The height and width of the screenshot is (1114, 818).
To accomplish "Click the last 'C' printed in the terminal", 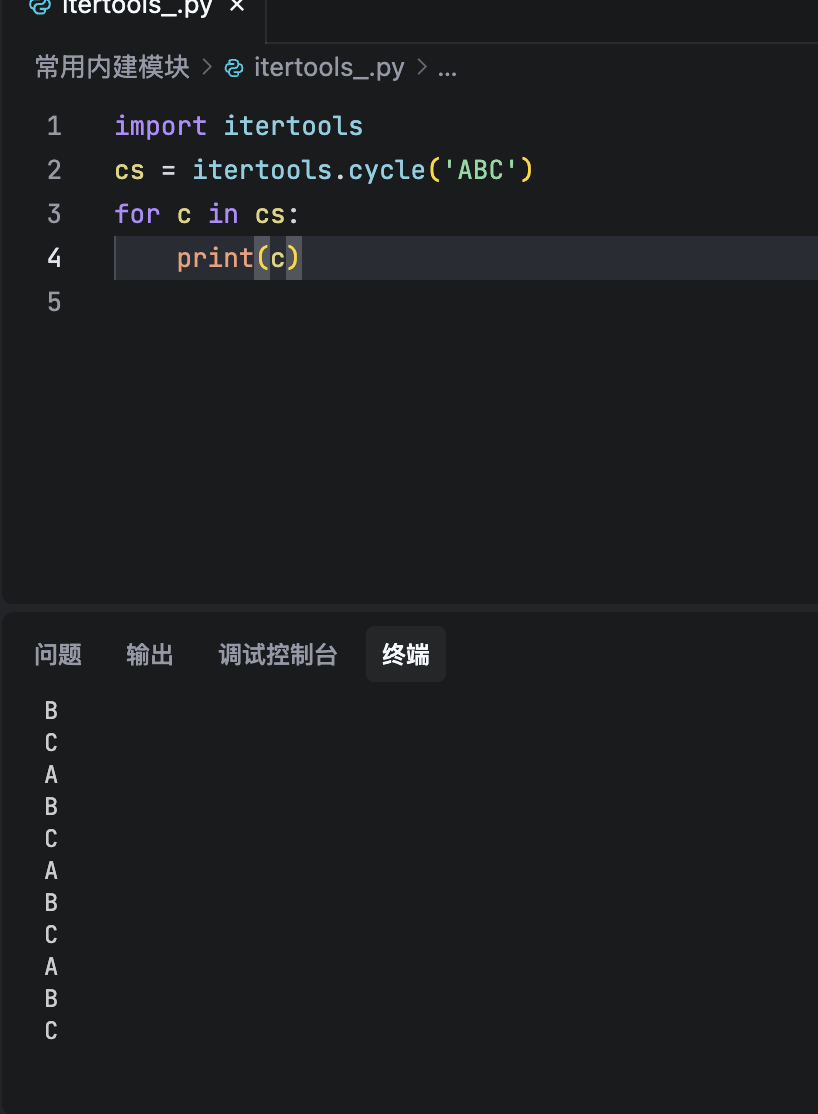I will click(50, 1030).
